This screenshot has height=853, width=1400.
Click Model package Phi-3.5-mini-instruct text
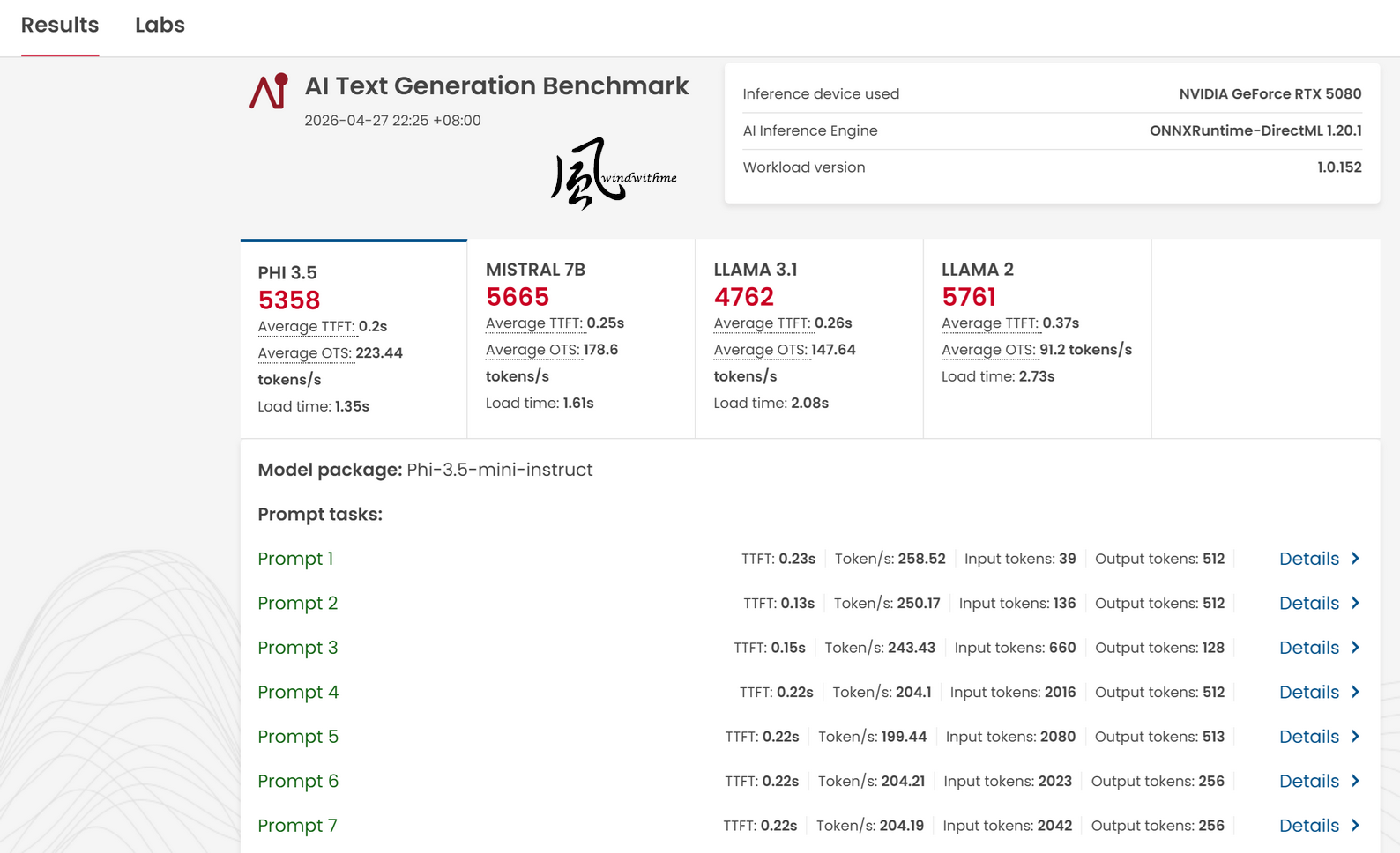tap(425, 470)
